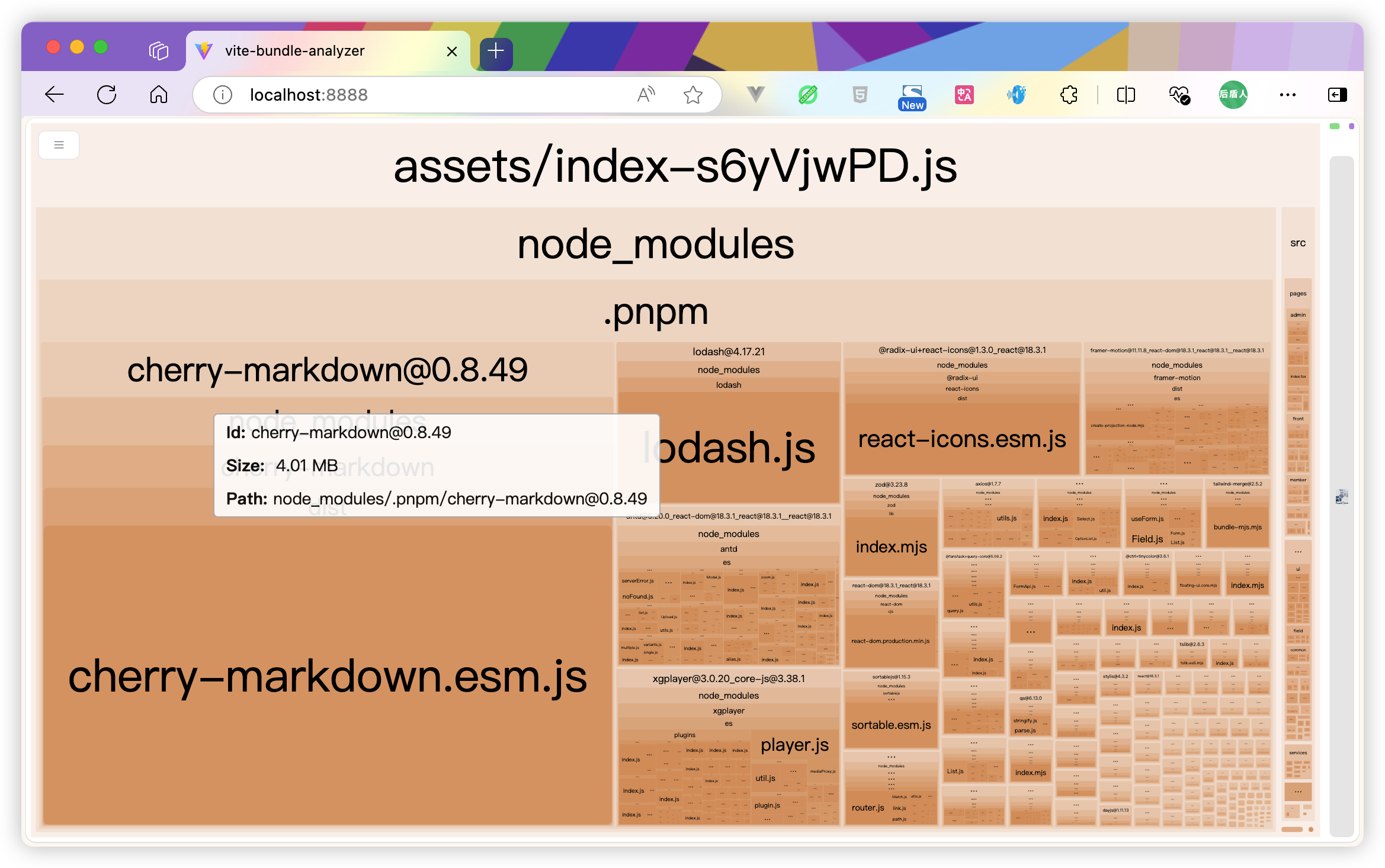The width and height of the screenshot is (1385, 868).
Task: Select the react-dom.production.min.js module
Action: point(890,641)
